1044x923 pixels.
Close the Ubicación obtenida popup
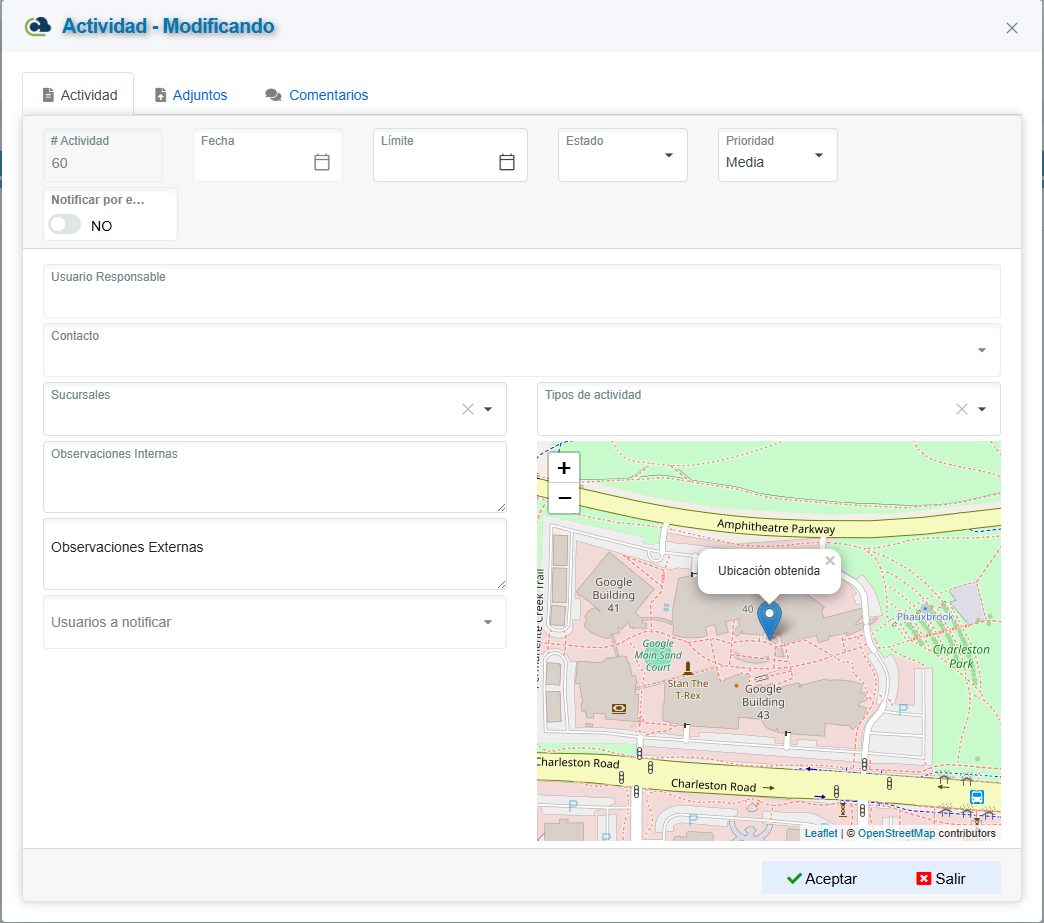tap(830, 561)
